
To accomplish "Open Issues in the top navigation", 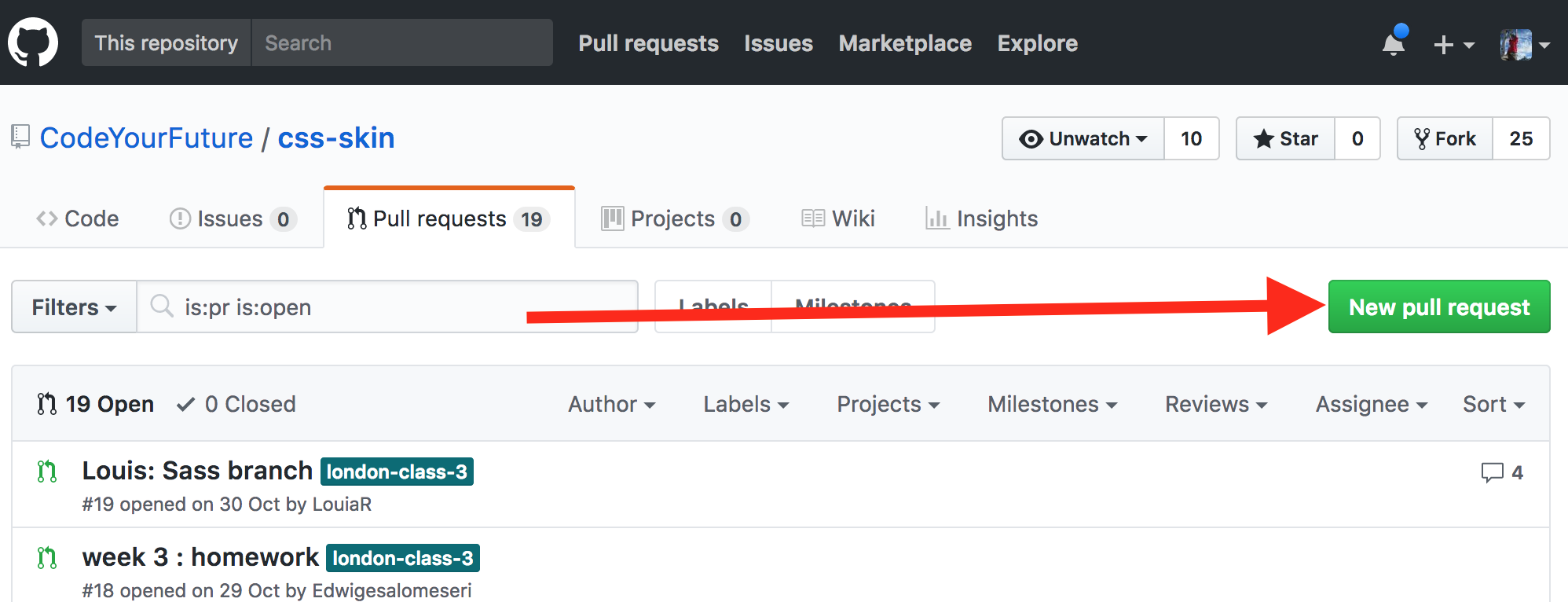I will click(x=779, y=43).
